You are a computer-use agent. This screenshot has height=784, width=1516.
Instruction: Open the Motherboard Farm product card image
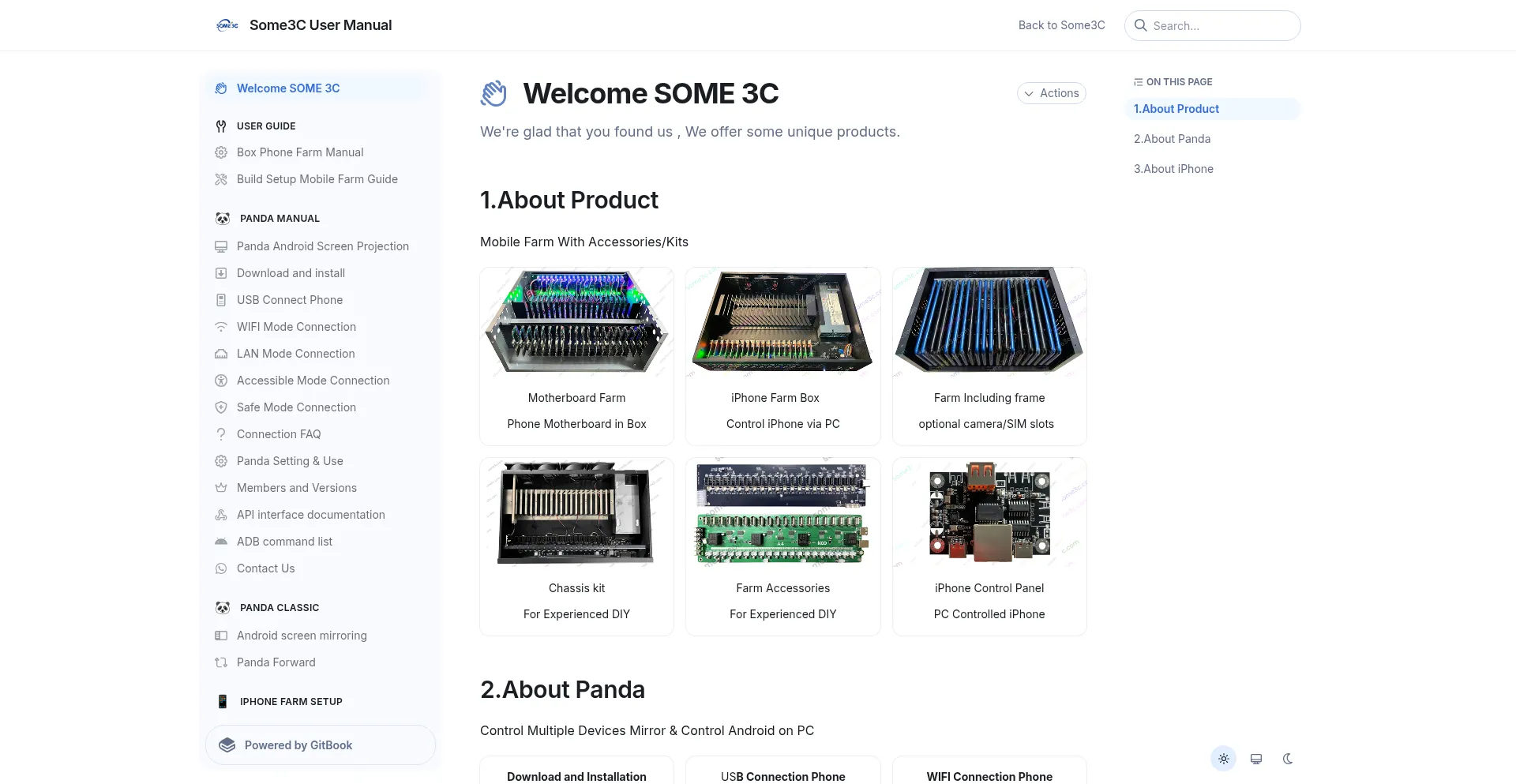tap(577, 321)
